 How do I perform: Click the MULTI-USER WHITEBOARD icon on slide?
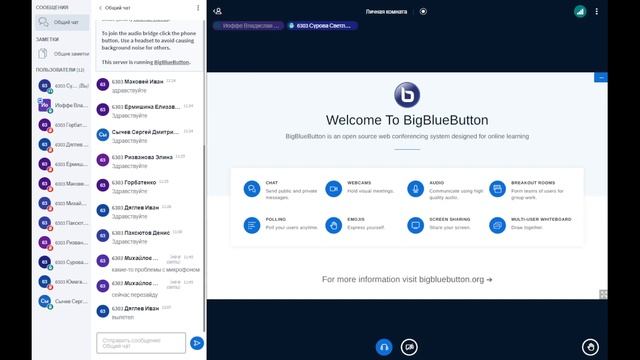497,225
